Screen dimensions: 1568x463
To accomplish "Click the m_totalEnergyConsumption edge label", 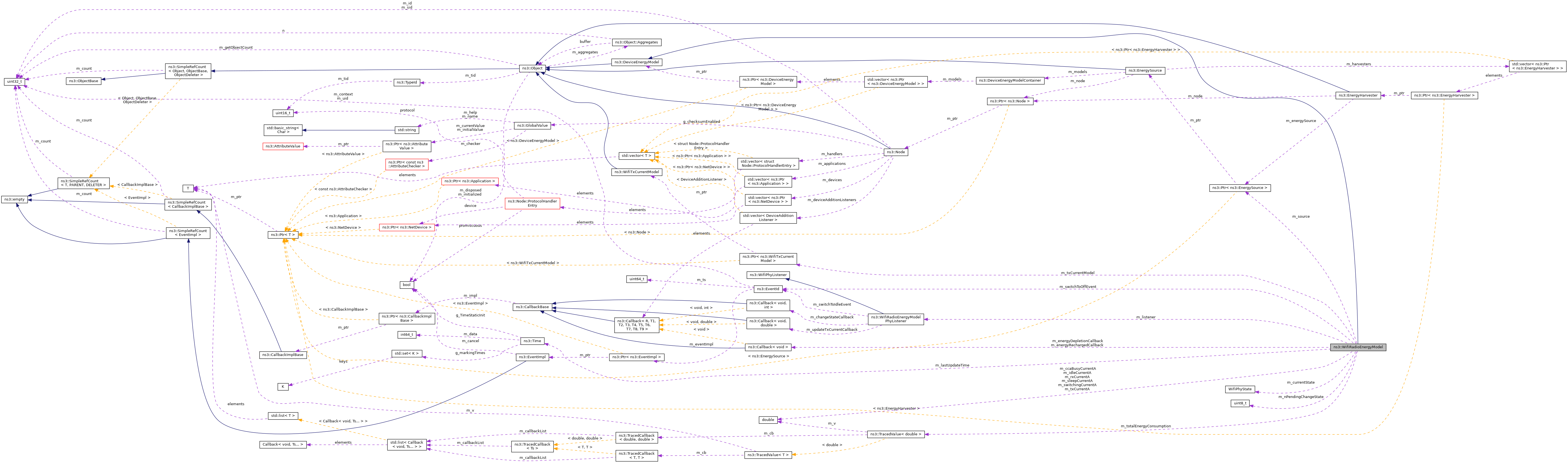I will pos(1146,426).
